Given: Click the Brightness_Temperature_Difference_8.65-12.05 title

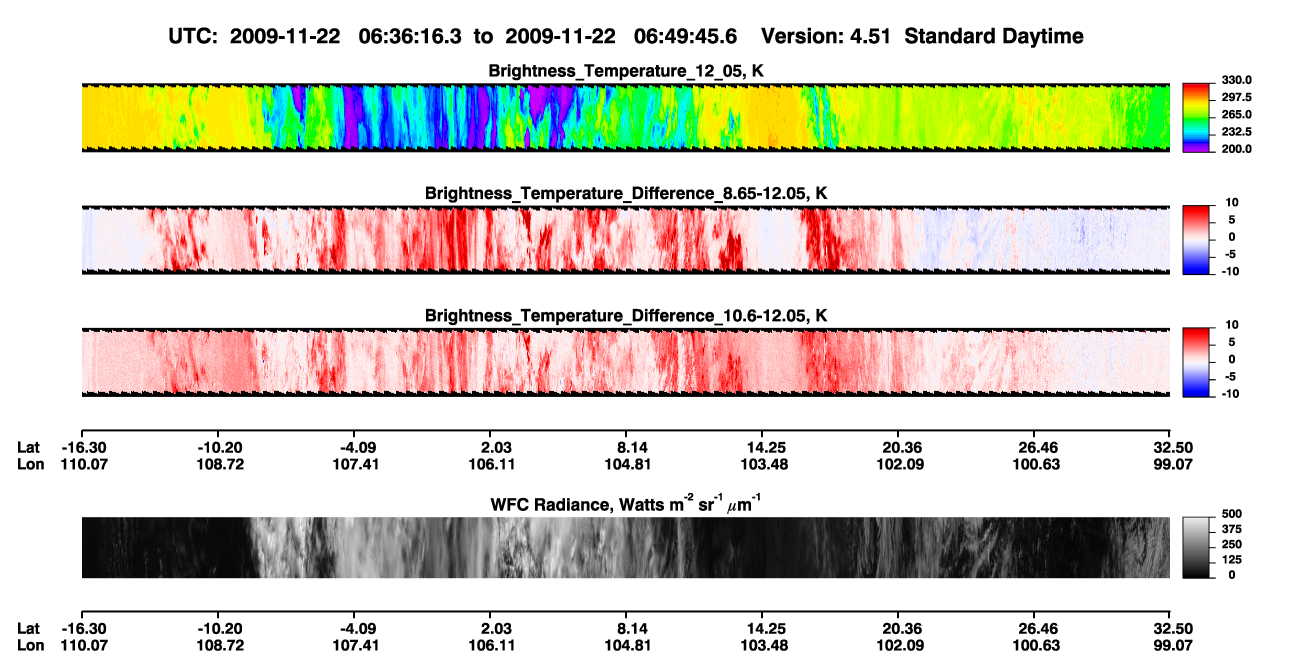Looking at the screenshot, I should tap(626, 193).
